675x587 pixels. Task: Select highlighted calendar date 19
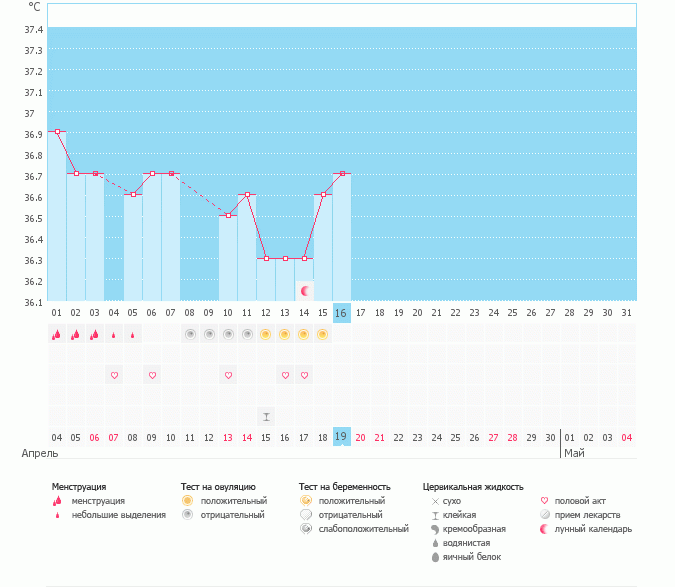(342, 437)
